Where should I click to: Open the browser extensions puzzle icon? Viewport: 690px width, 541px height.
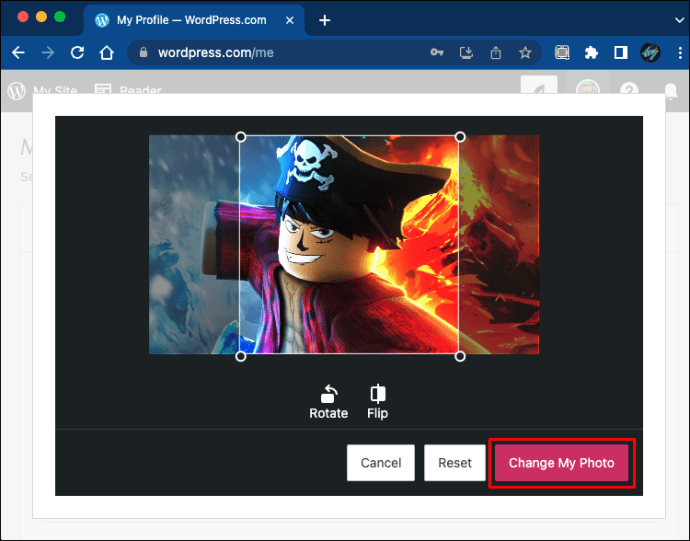tap(591, 53)
